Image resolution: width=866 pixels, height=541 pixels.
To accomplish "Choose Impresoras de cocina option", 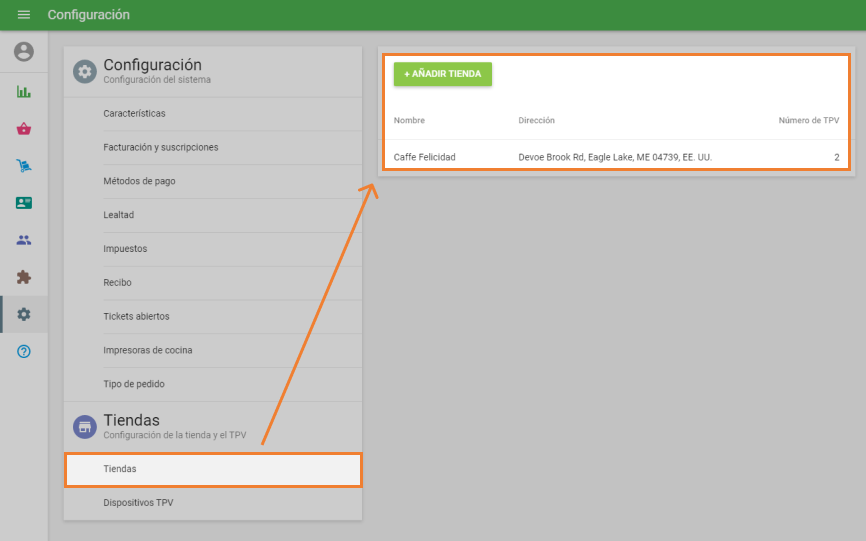I will click(x=147, y=351).
